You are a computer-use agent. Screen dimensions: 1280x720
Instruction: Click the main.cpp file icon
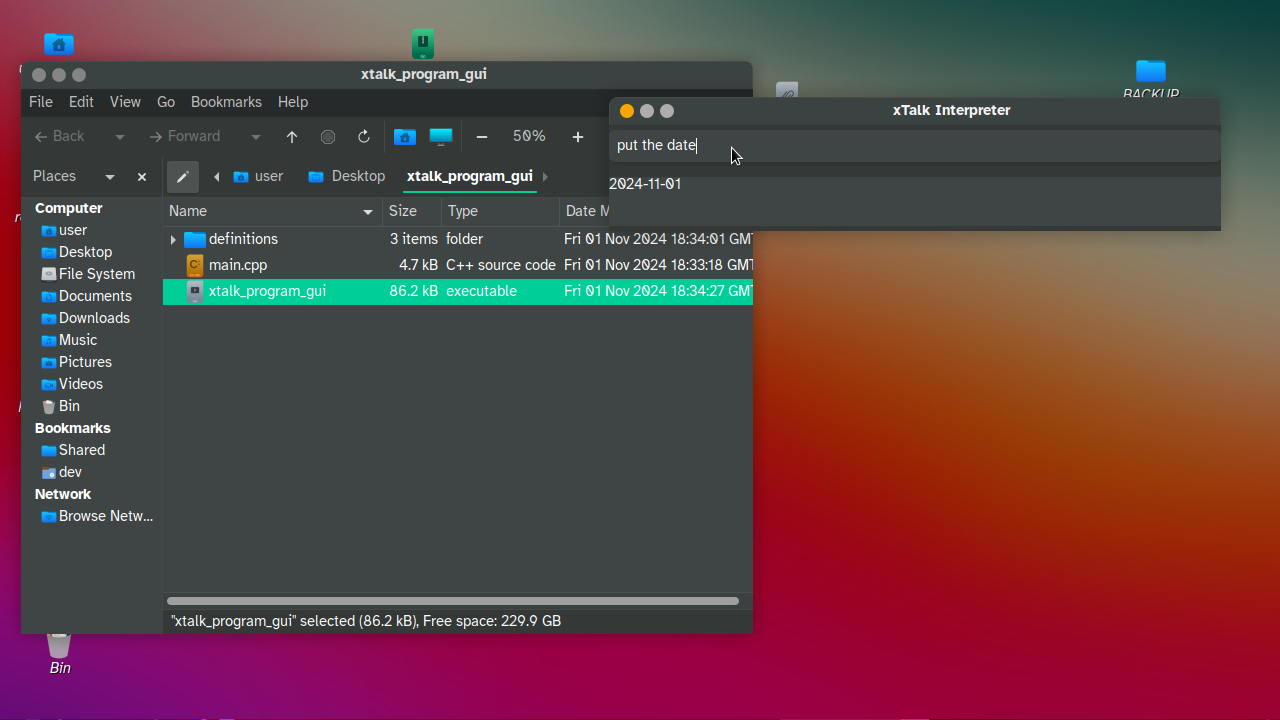(x=195, y=265)
